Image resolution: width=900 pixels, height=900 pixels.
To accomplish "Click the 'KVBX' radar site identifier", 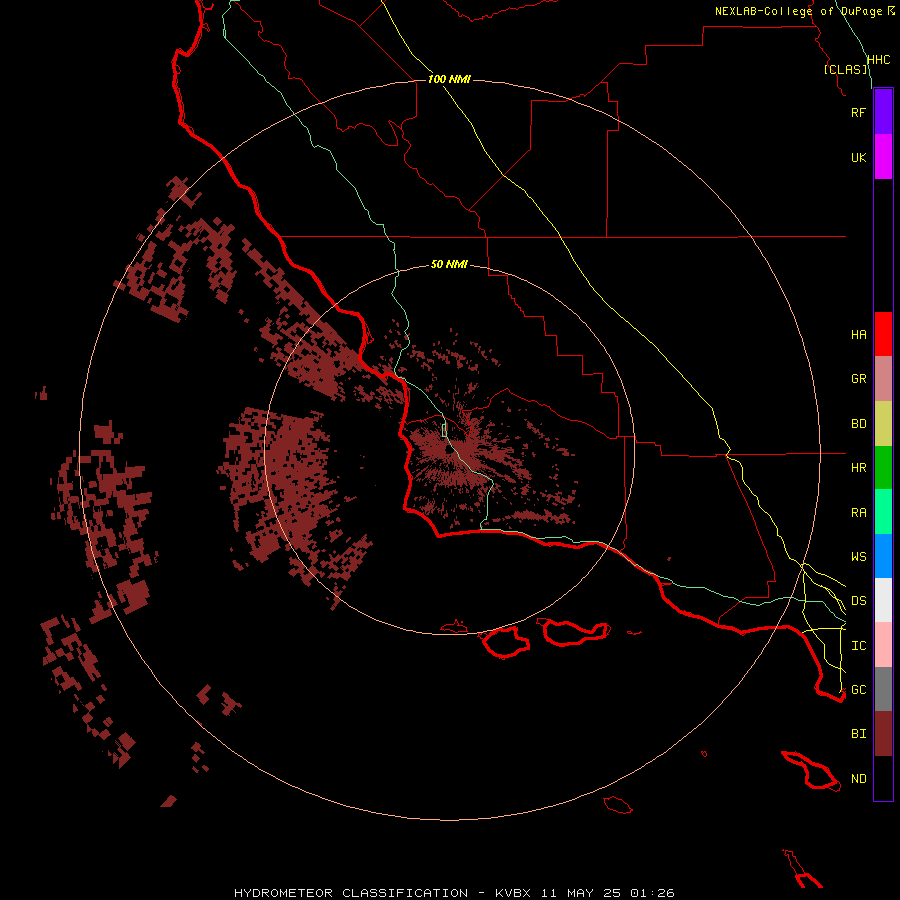I will click(513, 893).
